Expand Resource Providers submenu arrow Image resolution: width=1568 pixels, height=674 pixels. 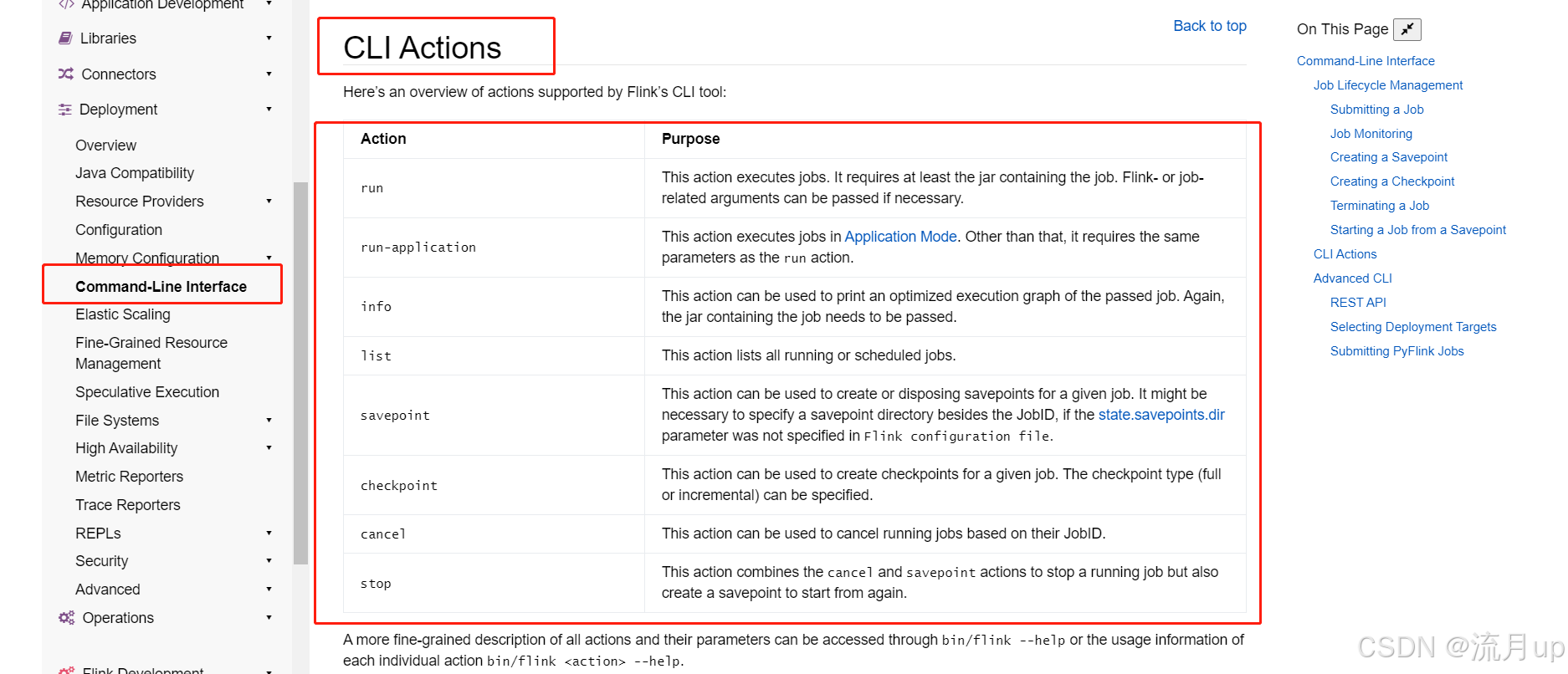[269, 202]
